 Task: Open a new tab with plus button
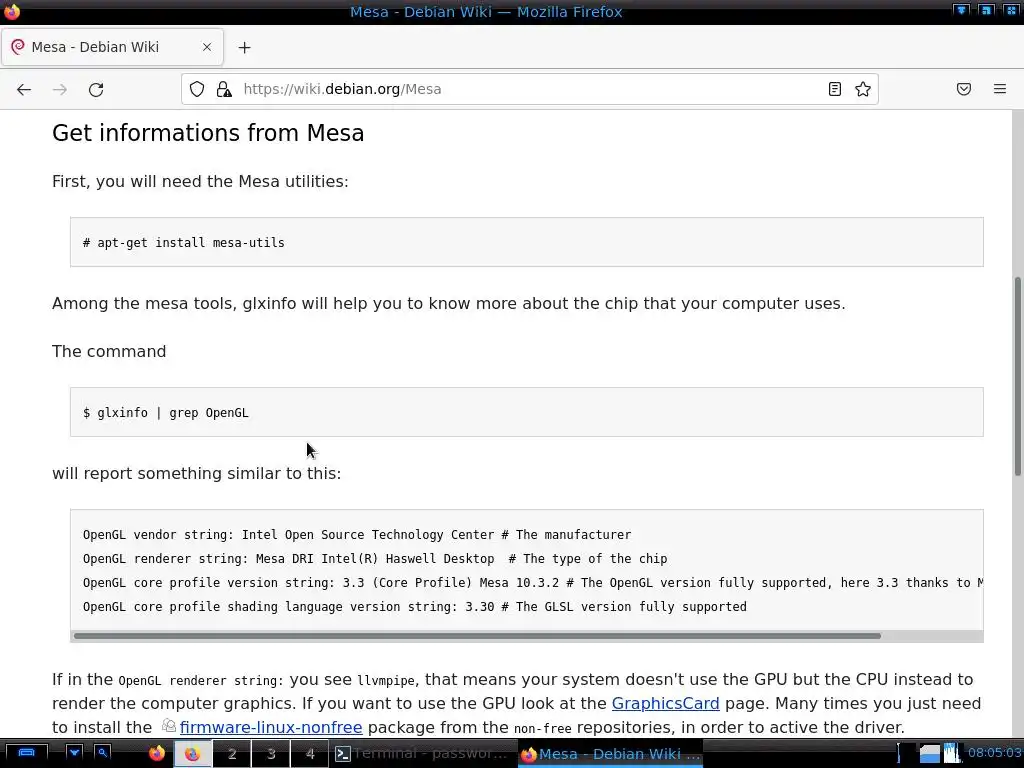(x=244, y=48)
